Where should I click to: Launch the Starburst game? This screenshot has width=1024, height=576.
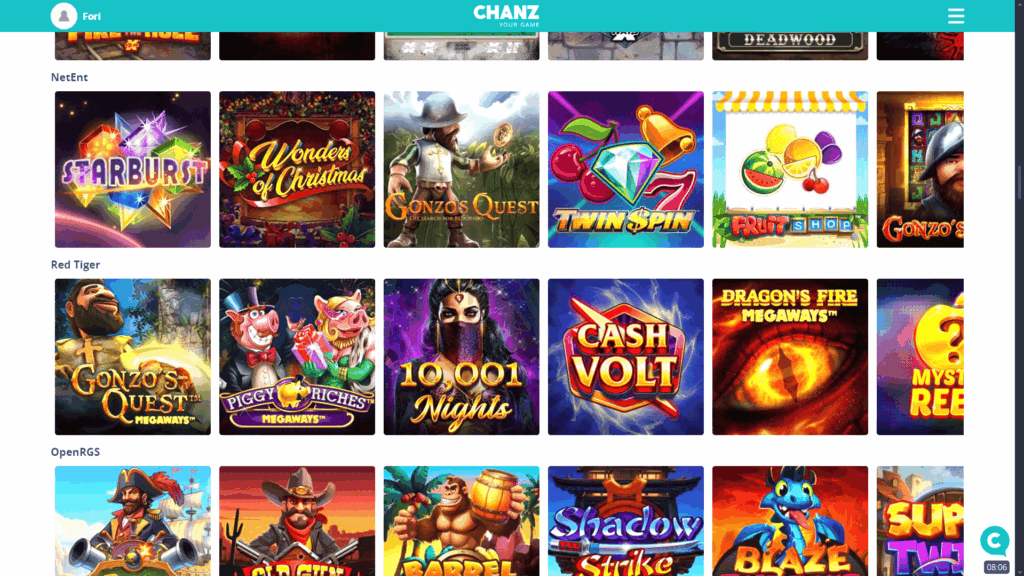click(133, 169)
